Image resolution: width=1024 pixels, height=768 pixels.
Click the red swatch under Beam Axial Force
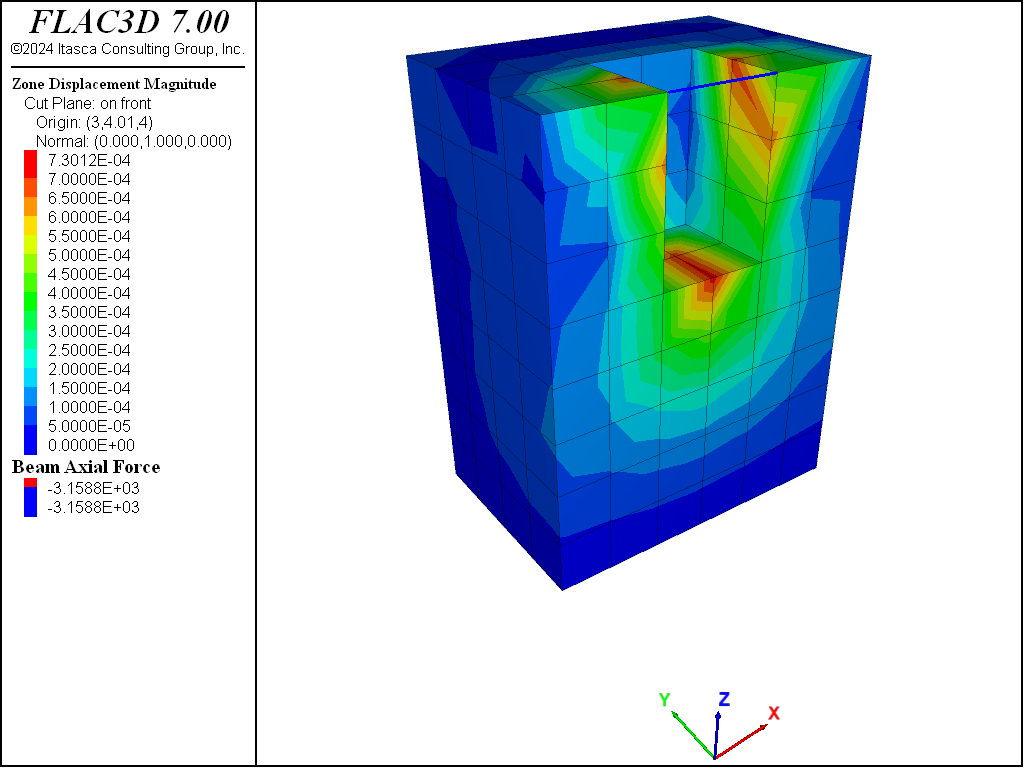tap(31, 483)
